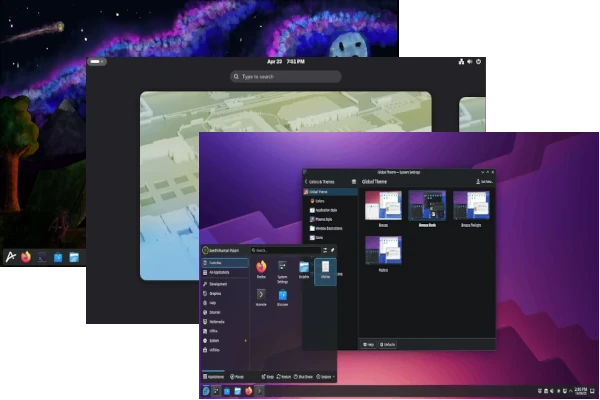Screen dimensions: 600x400
Task: Open Plasma Style in the settings sidebar
Action: [331, 219]
